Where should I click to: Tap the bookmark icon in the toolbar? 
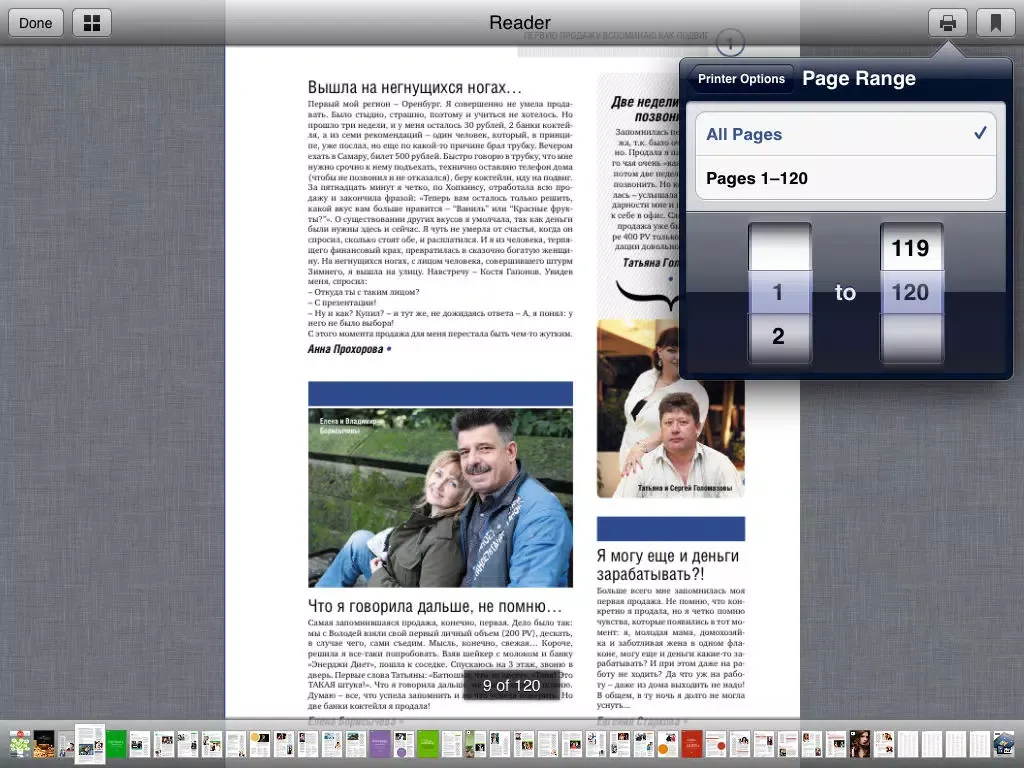click(x=995, y=24)
